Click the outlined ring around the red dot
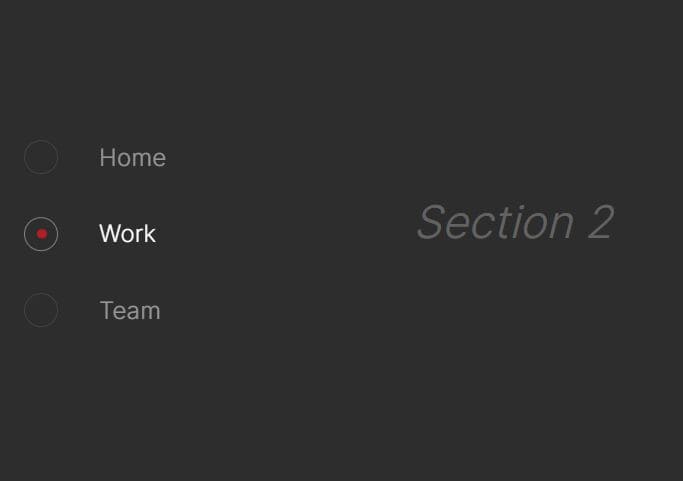683x481 pixels. tap(41, 234)
